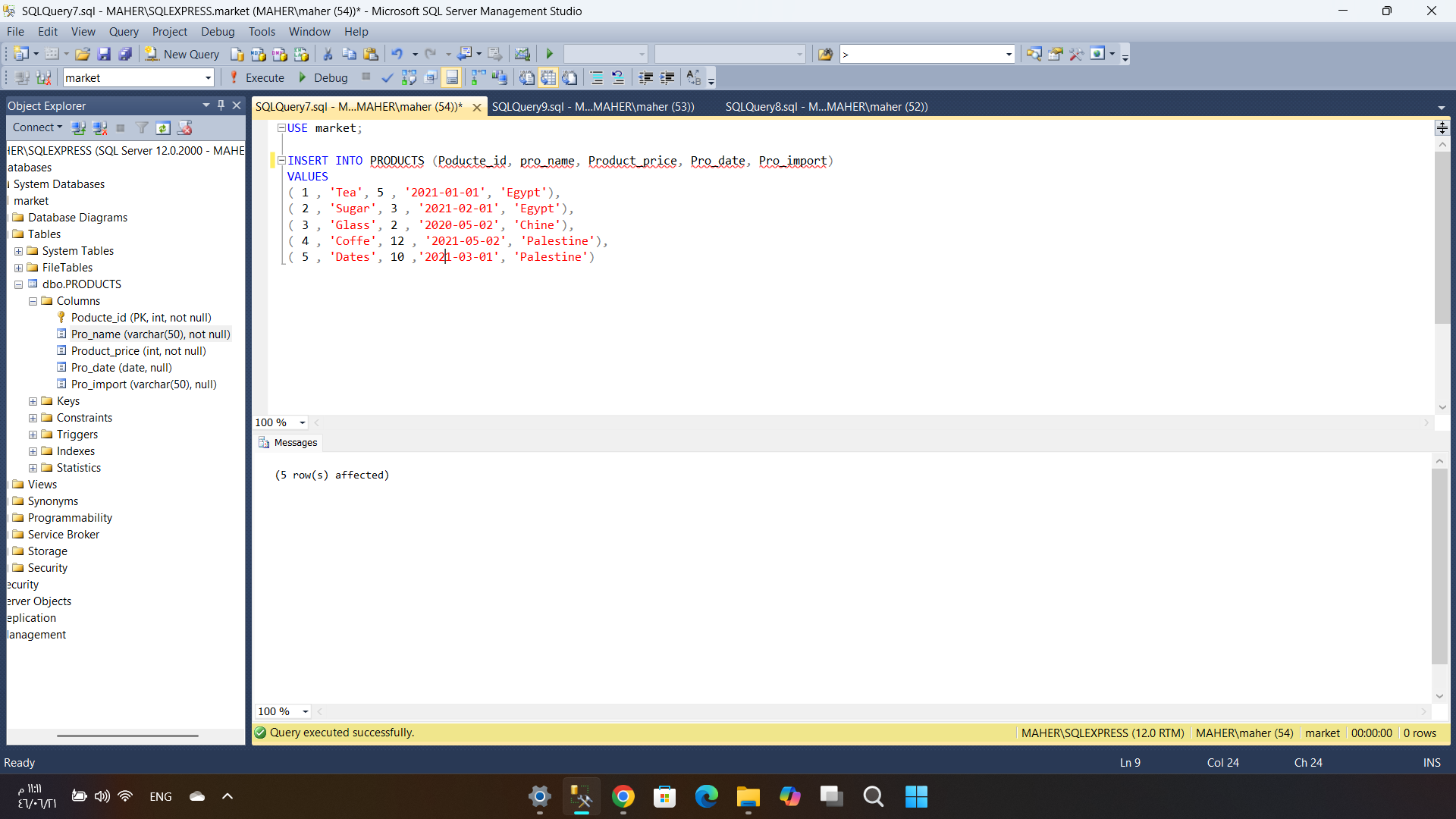
Task: Click Uncomment Selected Lines icon
Action: (618, 77)
